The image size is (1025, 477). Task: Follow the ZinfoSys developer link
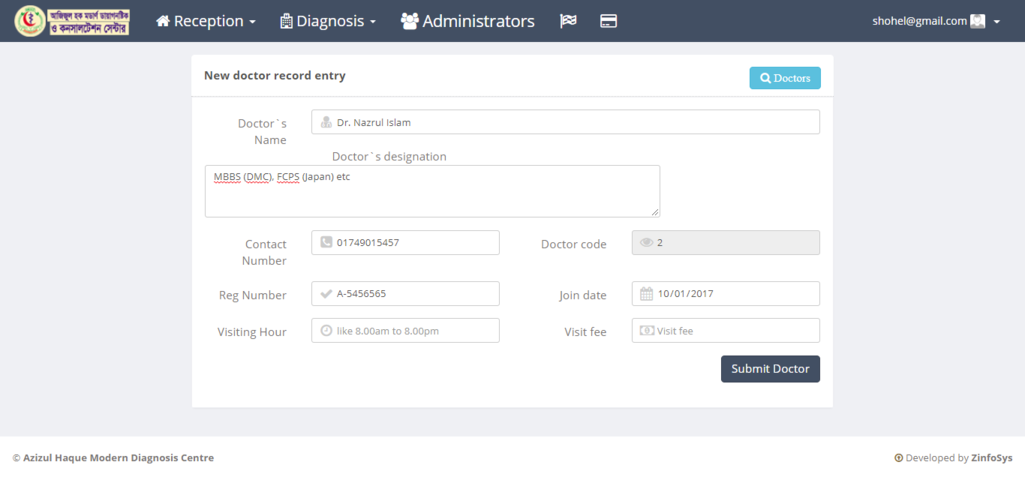(991, 458)
